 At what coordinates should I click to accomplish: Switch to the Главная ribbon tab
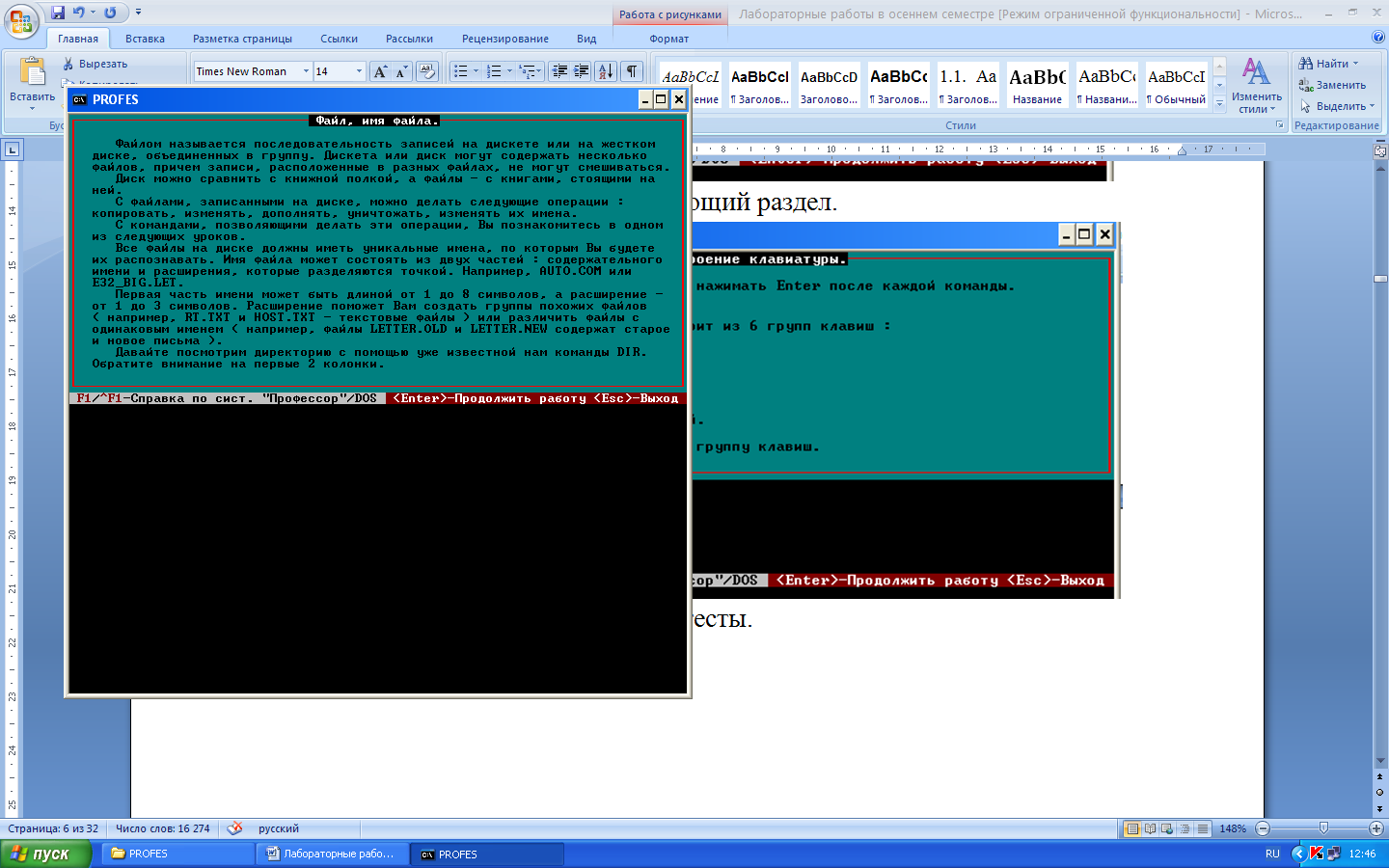pyautogui.click(x=77, y=39)
